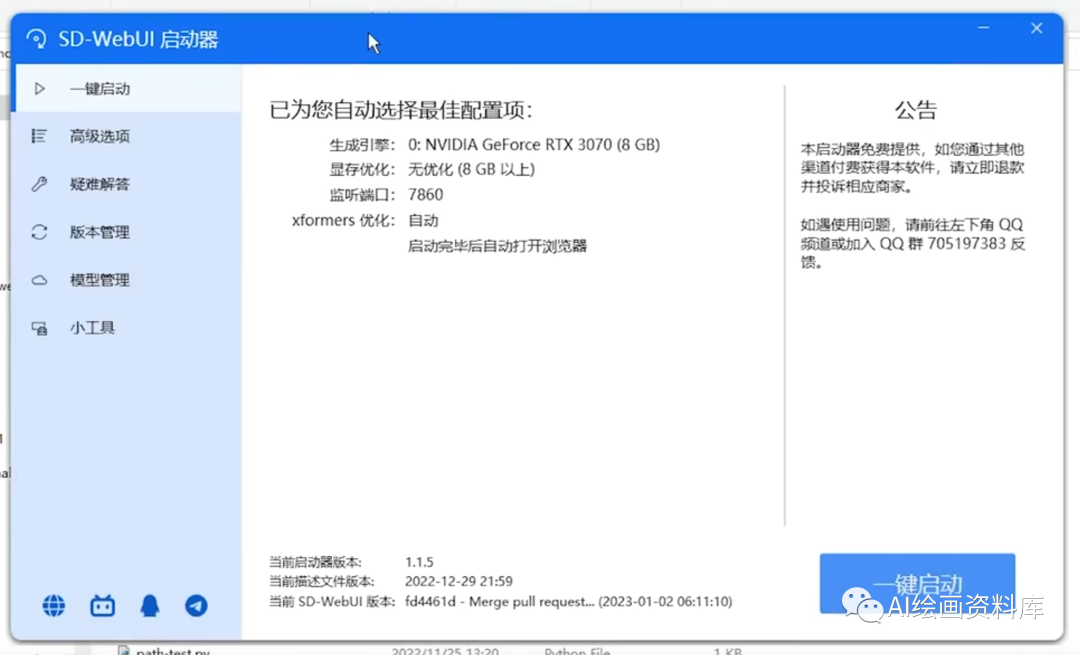Click the GPU value NVIDIA GeForce RTX 3070

534,145
